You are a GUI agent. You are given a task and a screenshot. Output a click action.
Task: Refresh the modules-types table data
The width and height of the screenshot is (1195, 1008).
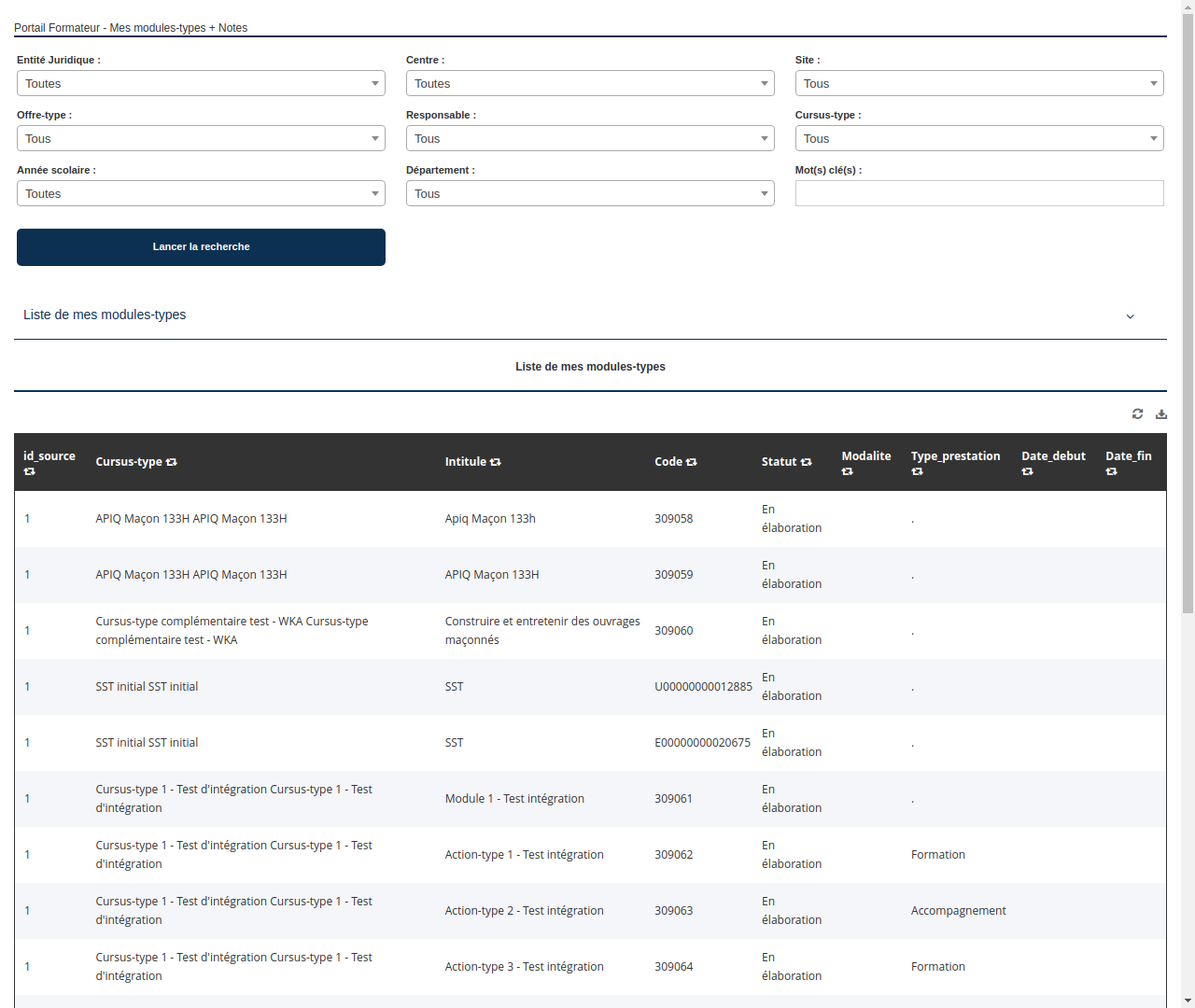pos(1137,413)
